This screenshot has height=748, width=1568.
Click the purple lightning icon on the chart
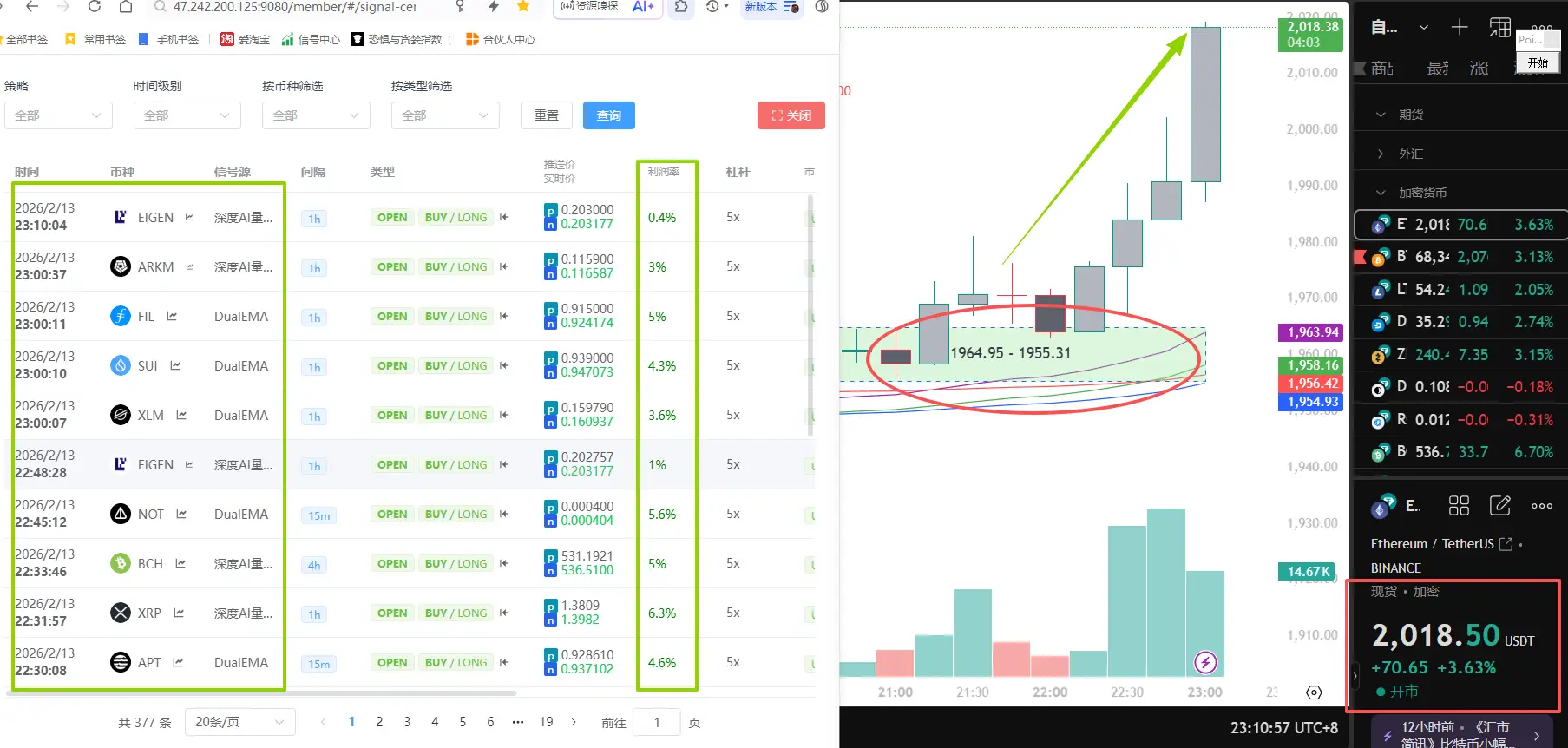click(1205, 663)
